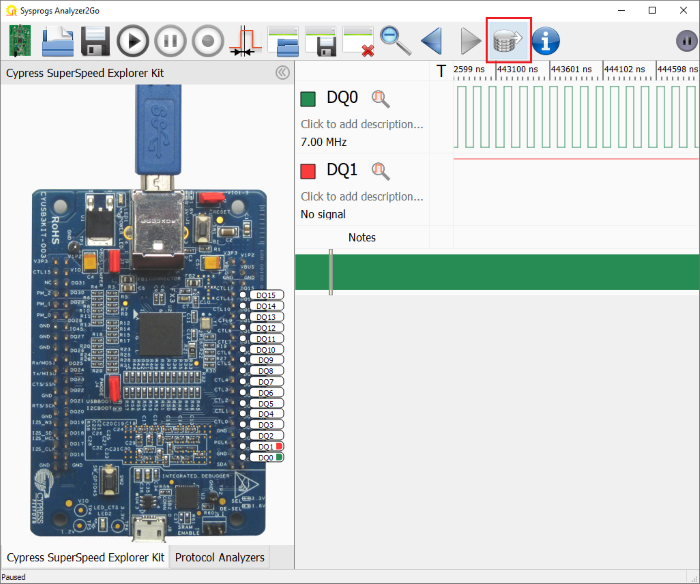Click the No signal status under DQ1
This screenshot has height=584, width=700.
coord(323,214)
